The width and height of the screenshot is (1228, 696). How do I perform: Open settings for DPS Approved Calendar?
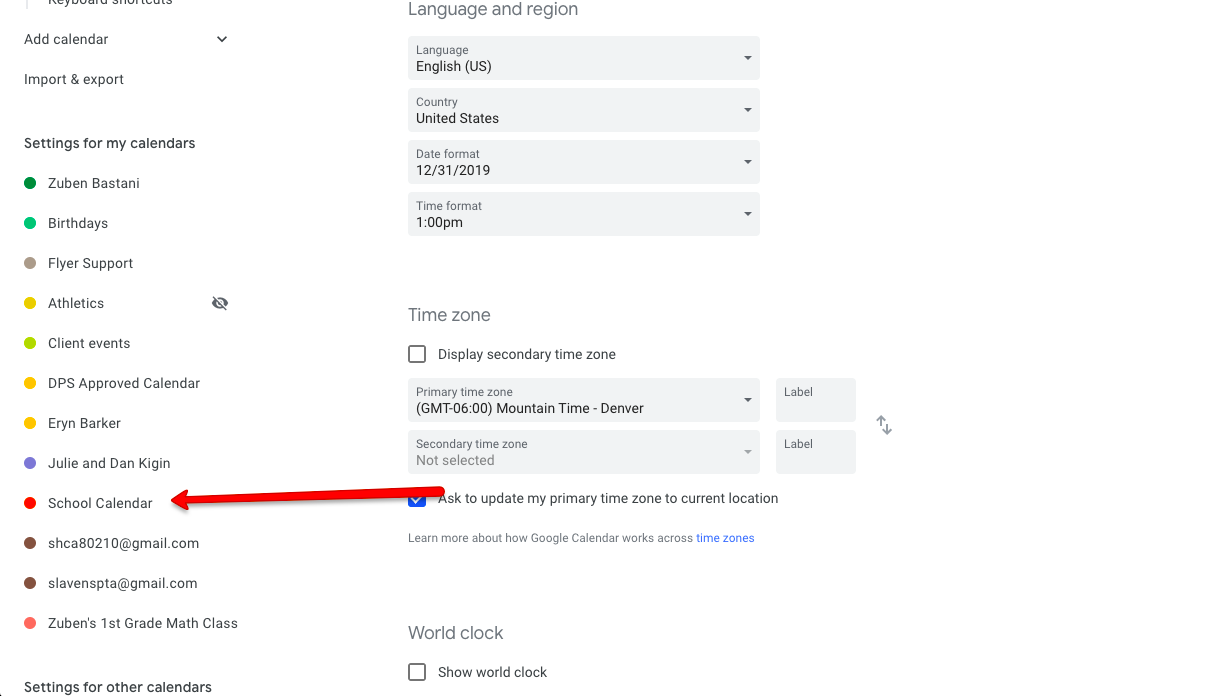coord(124,383)
